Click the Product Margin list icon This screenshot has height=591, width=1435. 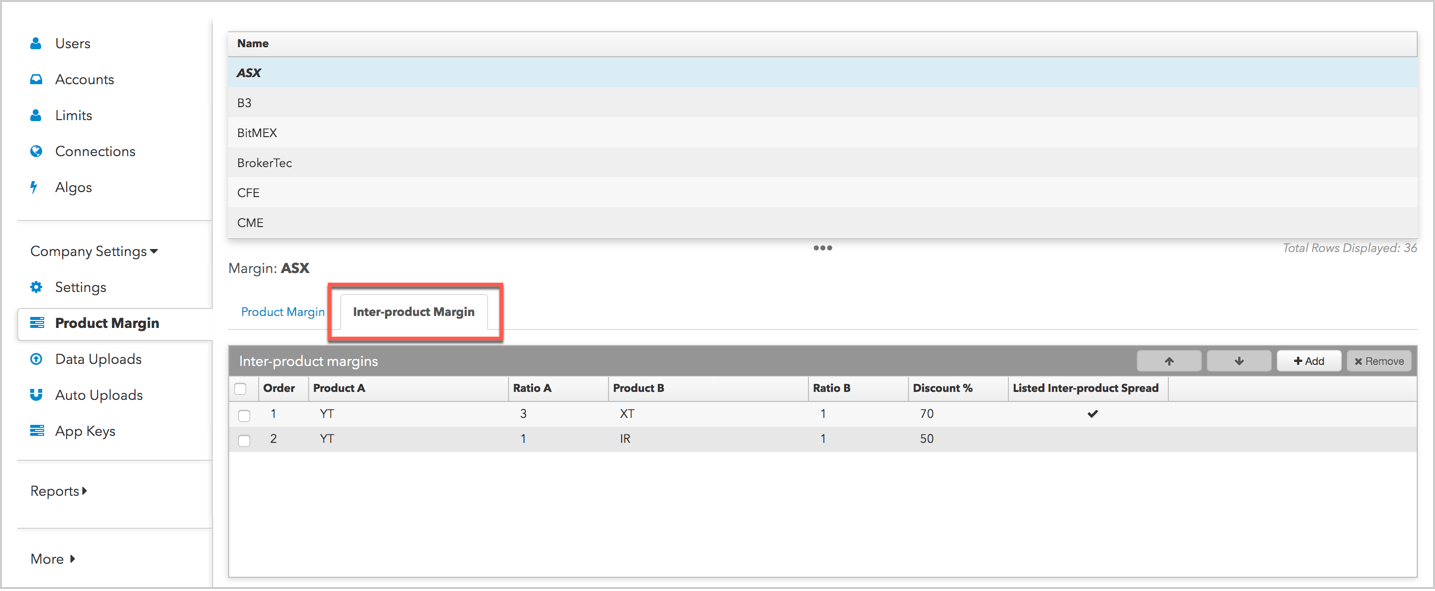tap(37, 324)
